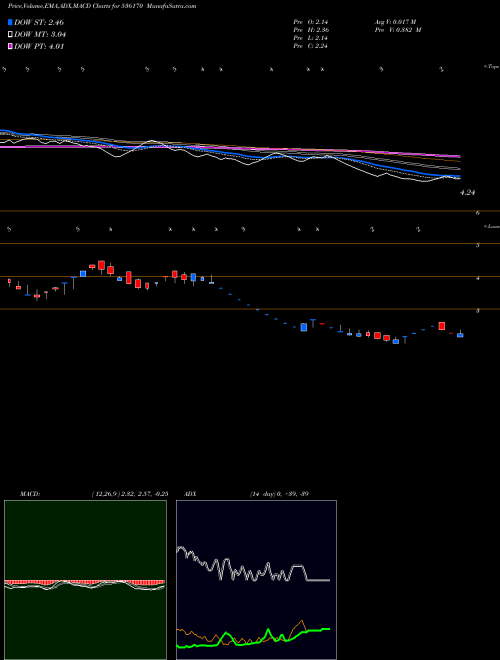This screenshot has height=660, width=500.
Task: Click the 4.24 price label near EMA lines
Action: 468,193
